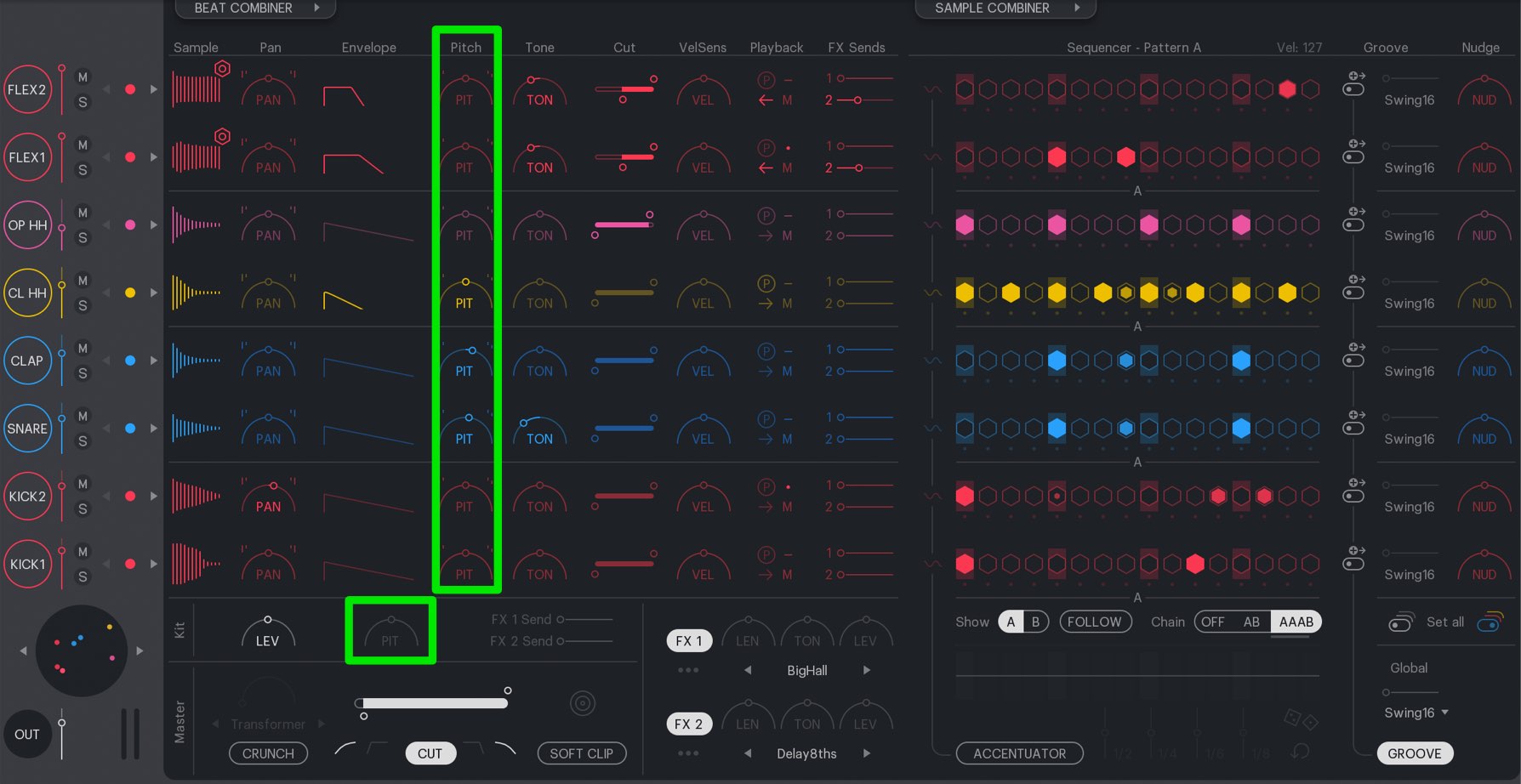
Task: Open the GROOVE panel
Action: 1416,753
